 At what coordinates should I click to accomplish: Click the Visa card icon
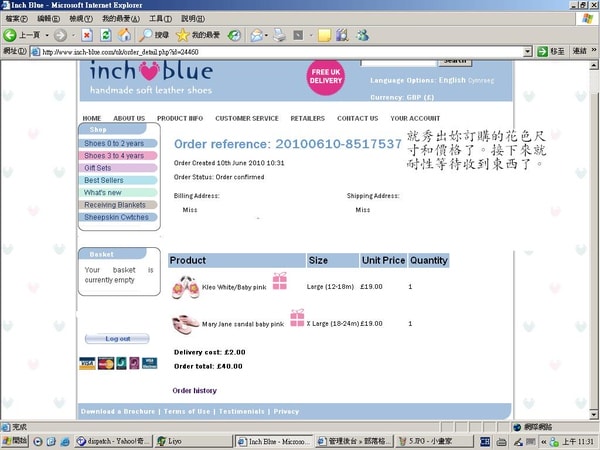(x=87, y=363)
